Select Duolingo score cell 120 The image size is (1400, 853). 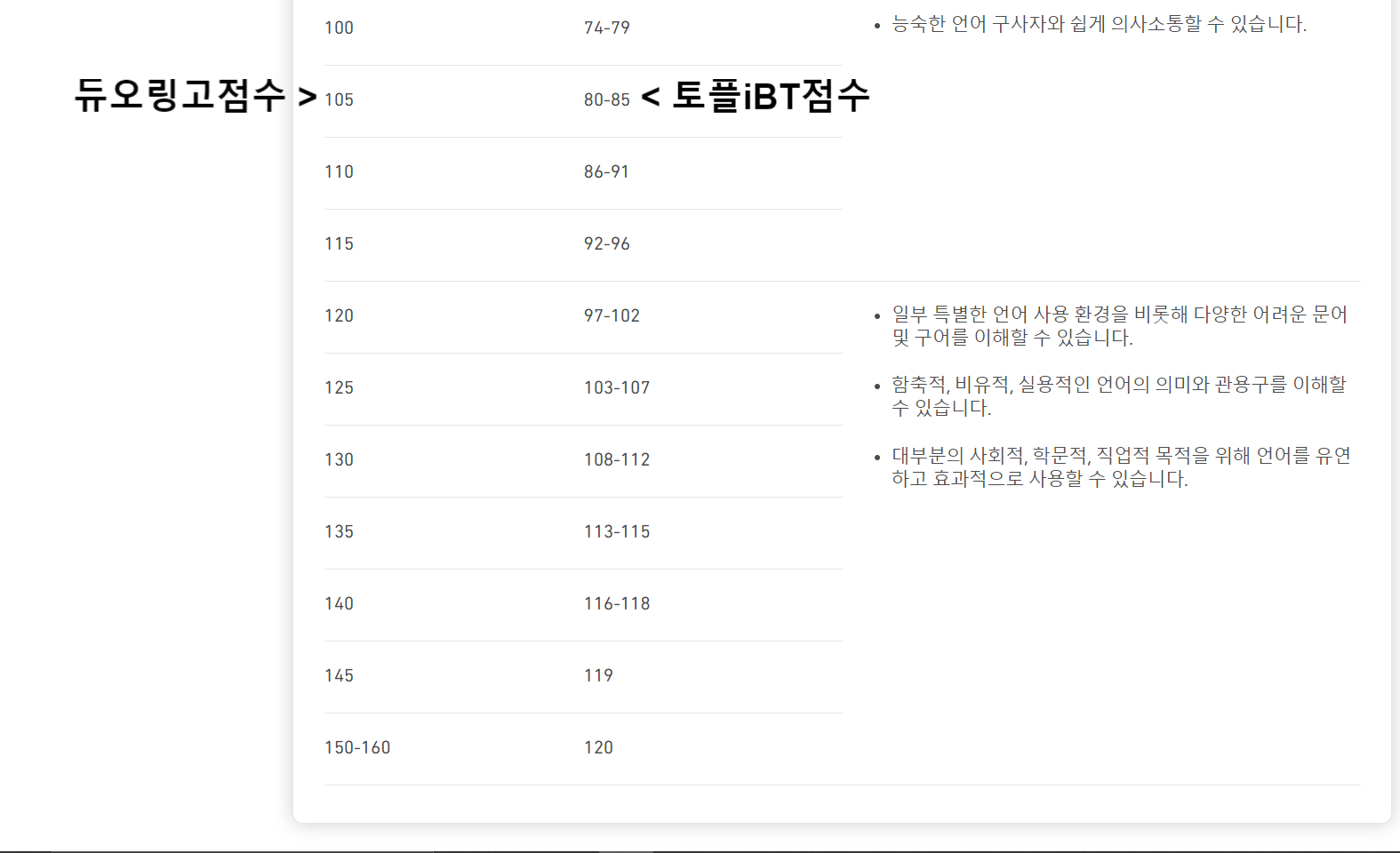339,315
